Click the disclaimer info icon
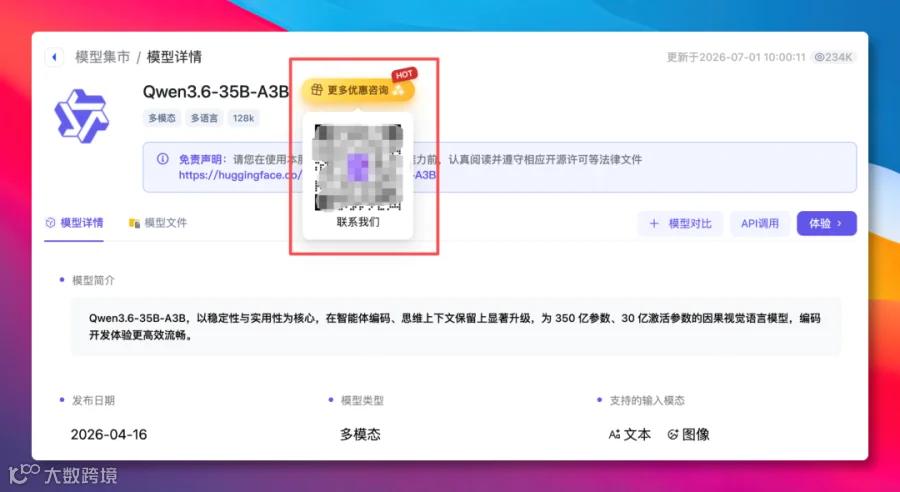Screen dimensions: 900x492 (x=162, y=159)
